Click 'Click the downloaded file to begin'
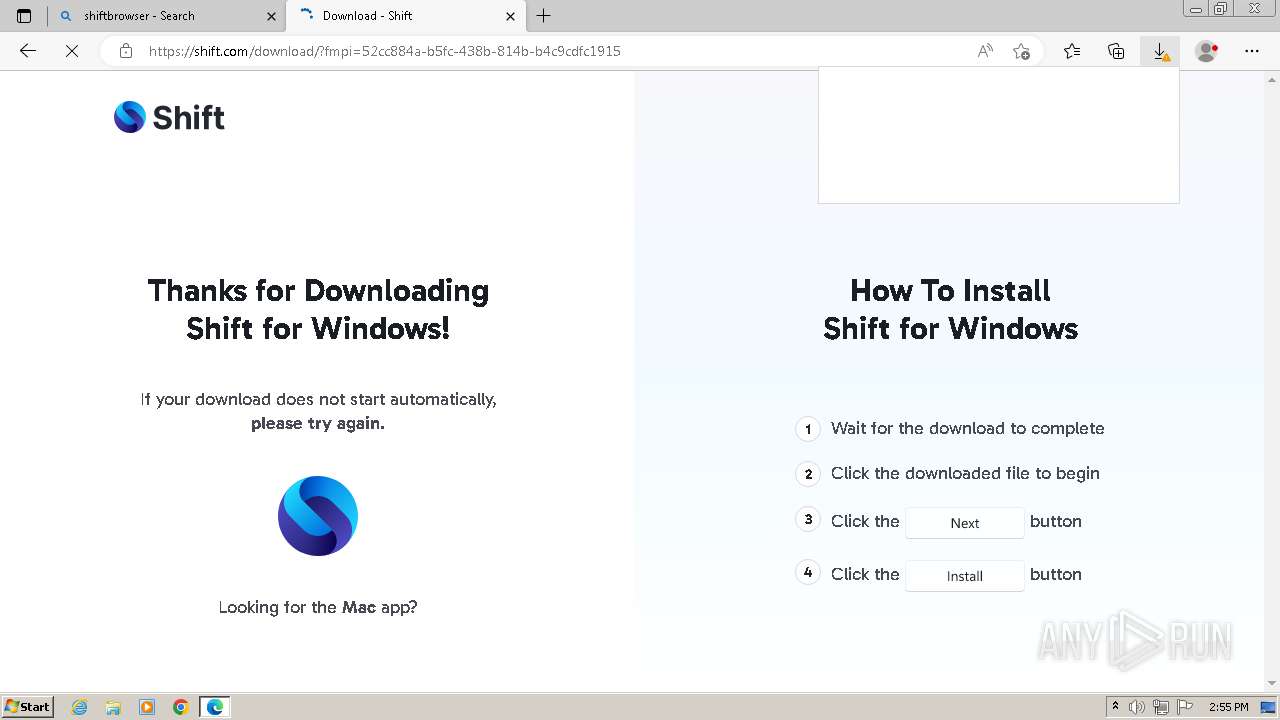Screen dimensions: 1280x720 (x=965, y=473)
